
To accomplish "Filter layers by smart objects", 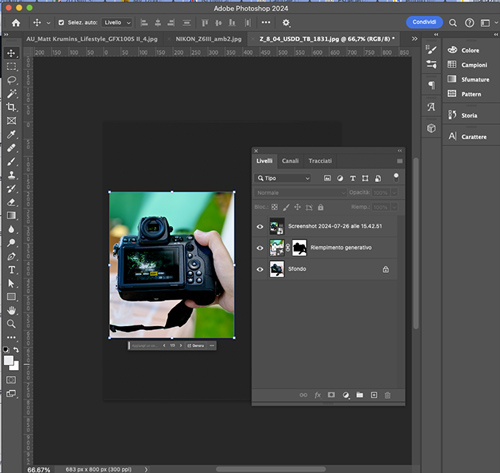I will click(x=378, y=178).
